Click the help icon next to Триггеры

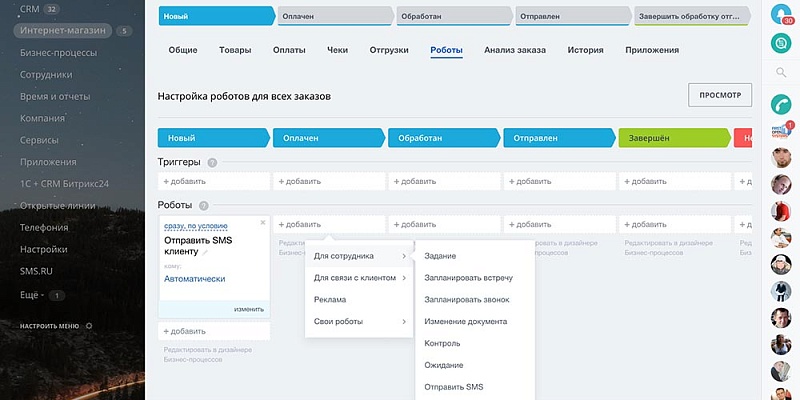coord(212,162)
